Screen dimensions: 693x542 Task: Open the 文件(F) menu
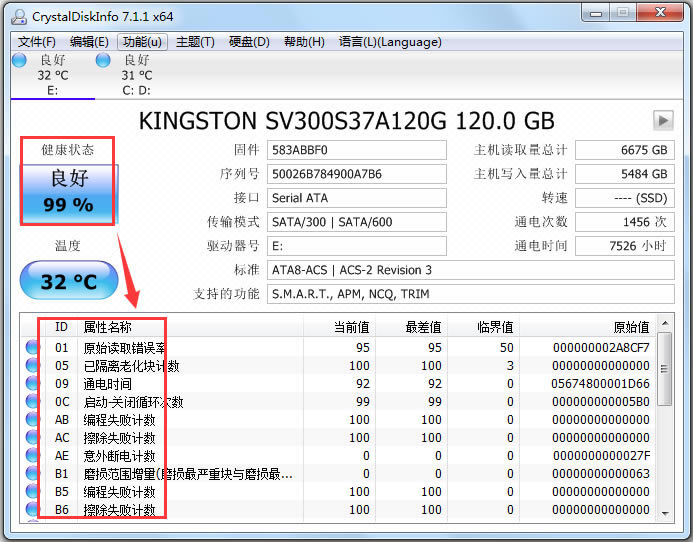37,42
